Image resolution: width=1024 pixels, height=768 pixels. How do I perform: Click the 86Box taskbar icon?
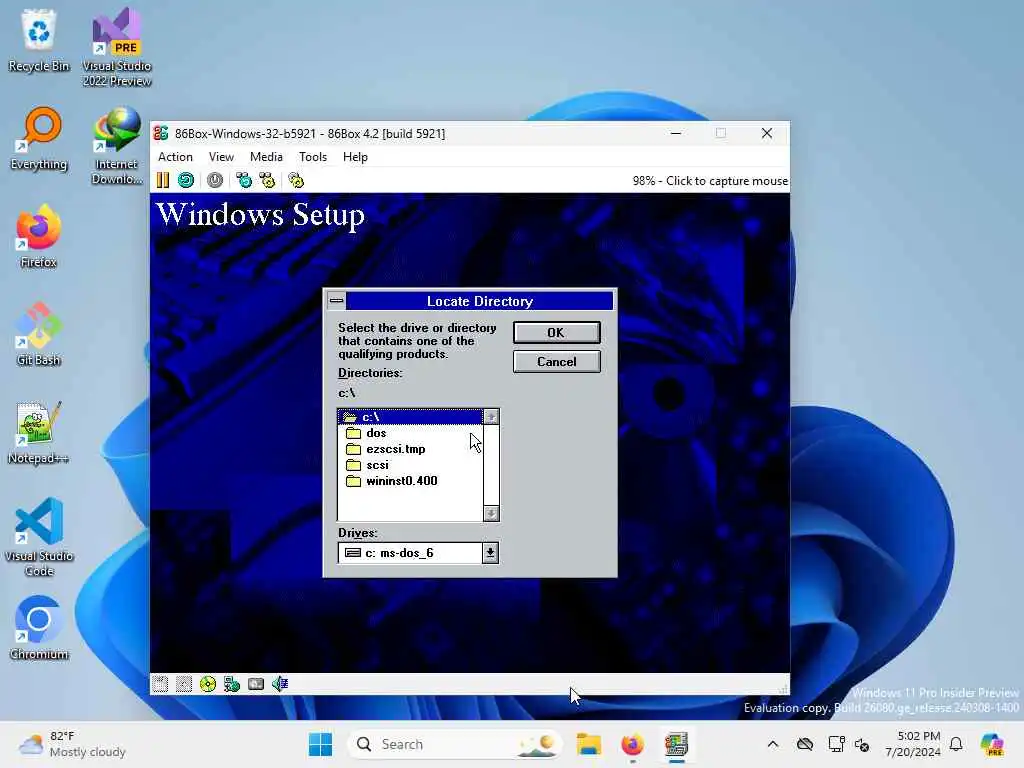677,744
